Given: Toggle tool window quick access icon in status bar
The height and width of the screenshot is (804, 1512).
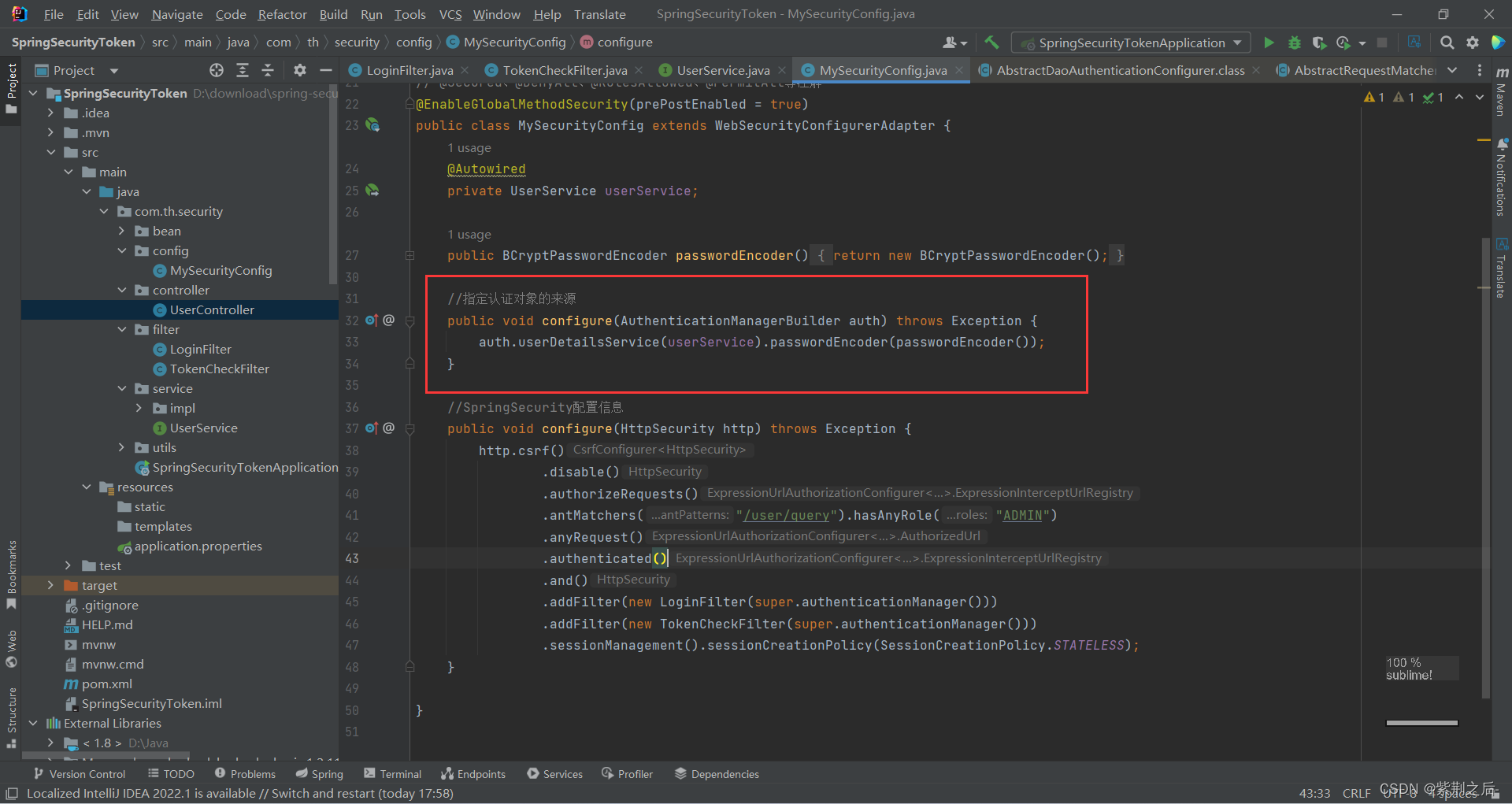Looking at the screenshot, I should (x=12, y=794).
